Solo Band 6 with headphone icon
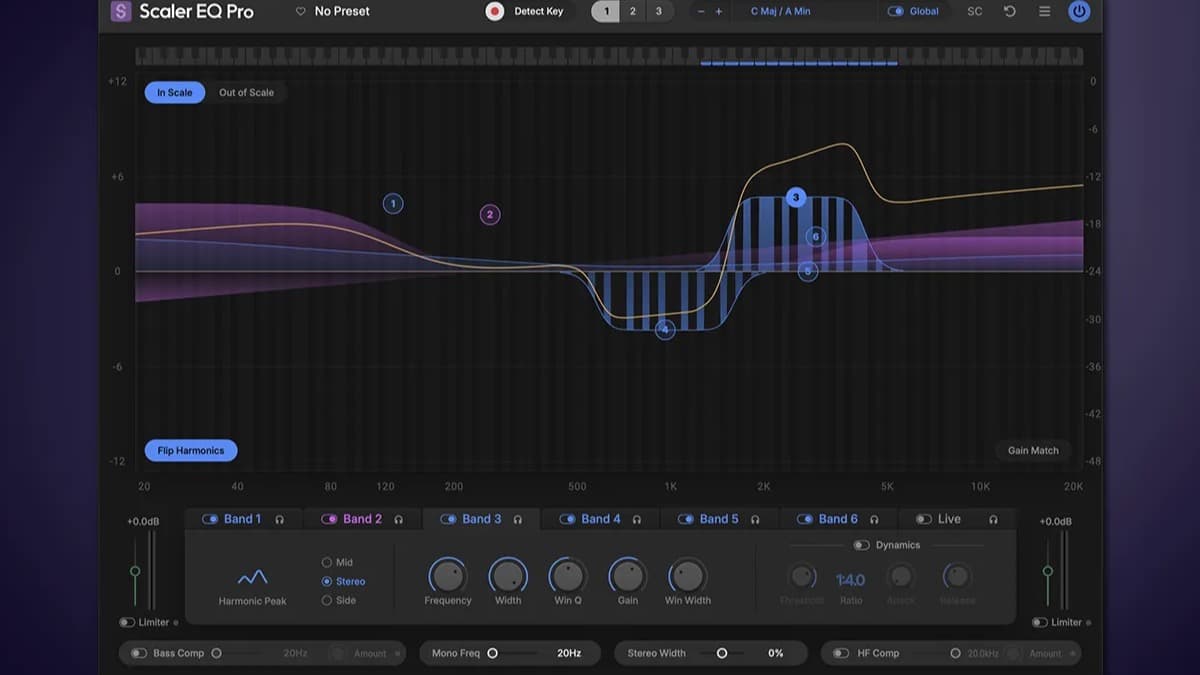This screenshot has height=675, width=1200. 874,520
